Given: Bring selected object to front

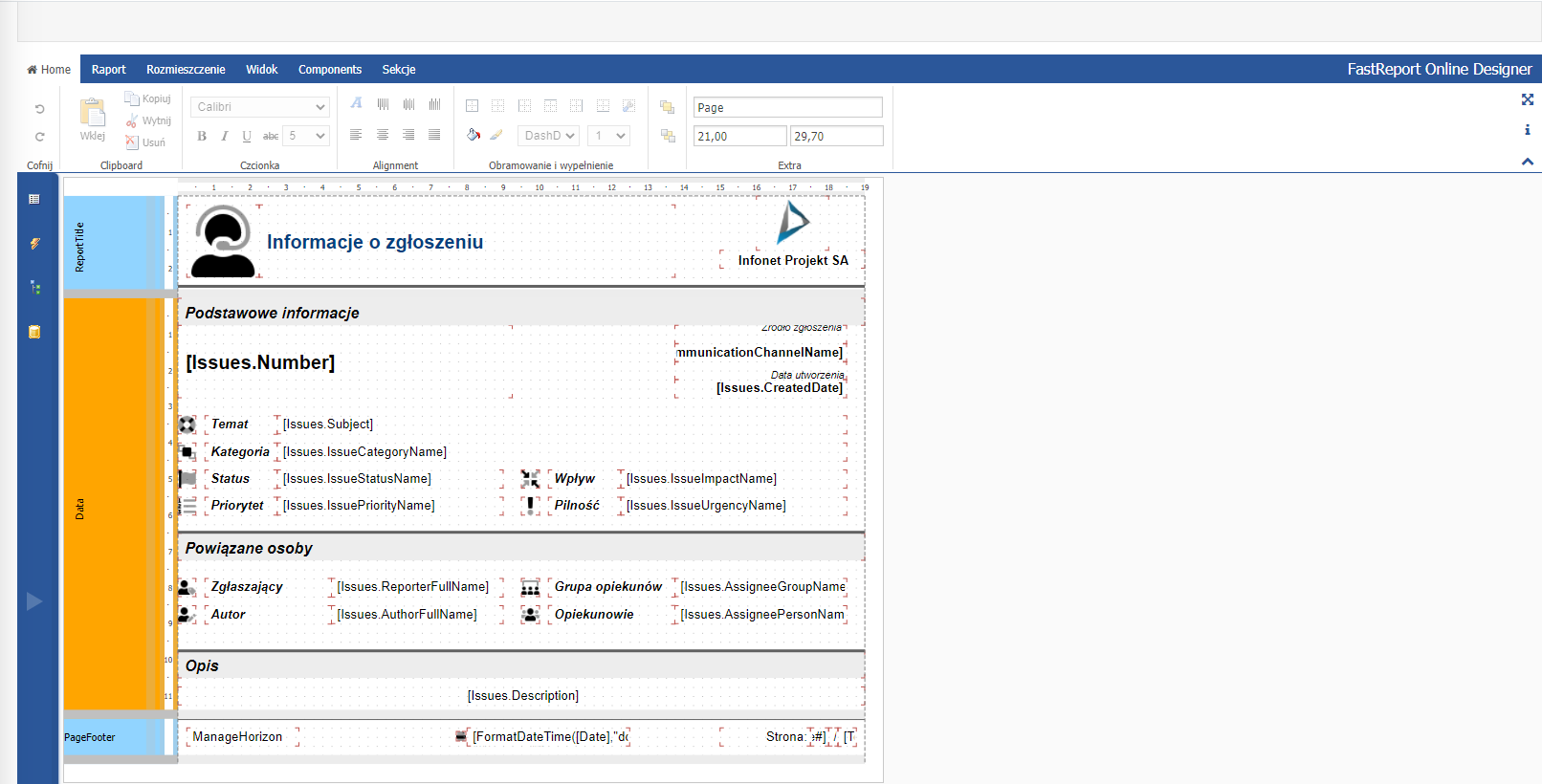Looking at the screenshot, I should (x=667, y=107).
